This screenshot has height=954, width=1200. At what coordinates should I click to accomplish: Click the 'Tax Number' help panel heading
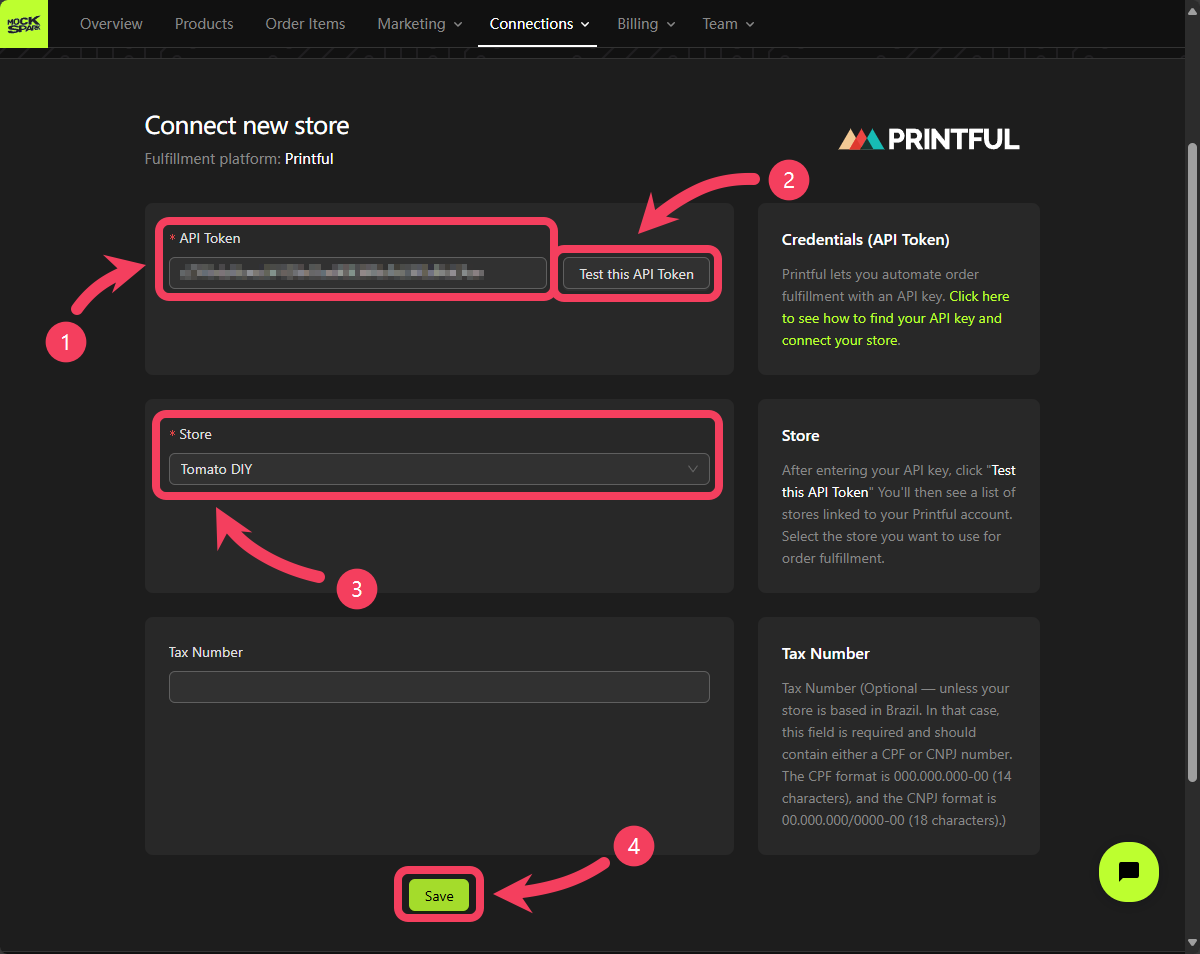click(x=826, y=654)
